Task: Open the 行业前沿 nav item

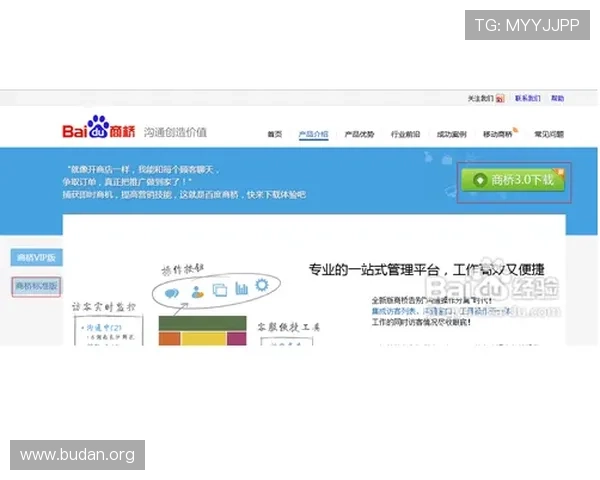Action: (405, 134)
